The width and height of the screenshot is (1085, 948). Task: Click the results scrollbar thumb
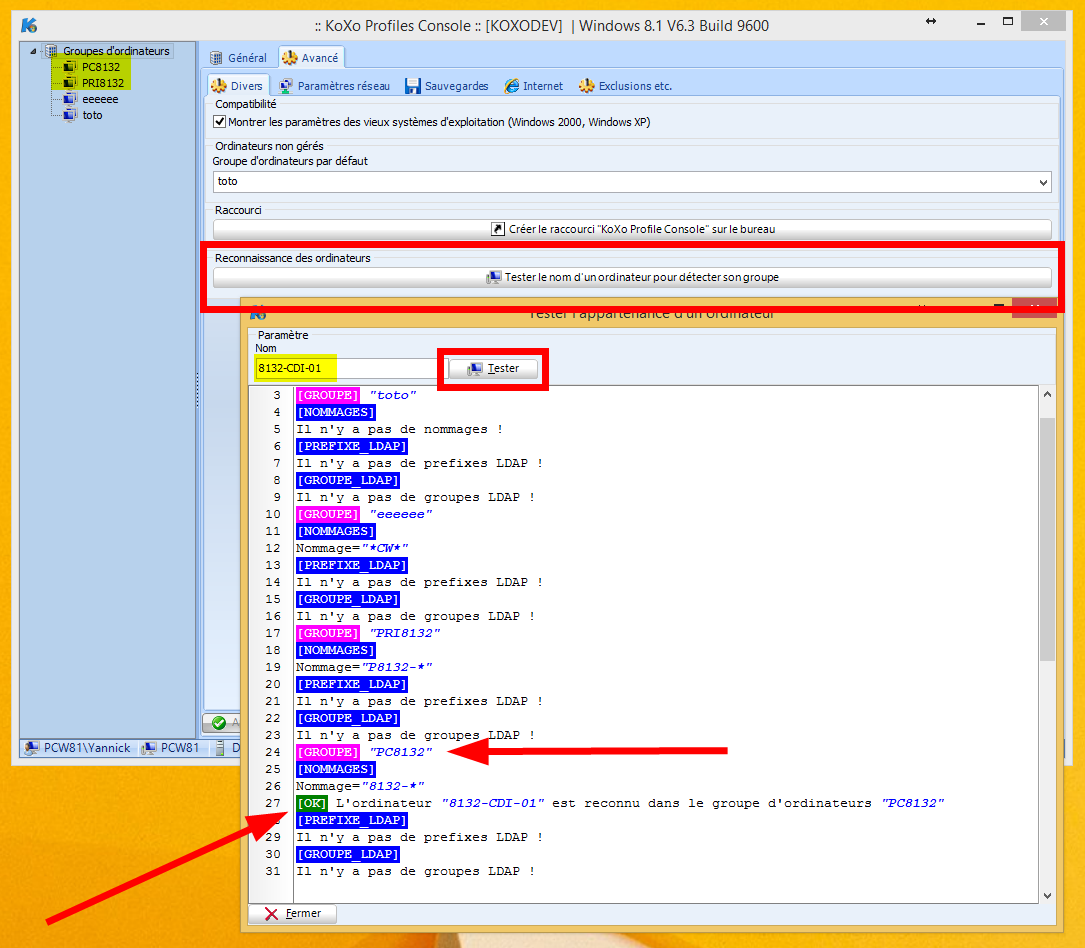click(x=1047, y=538)
